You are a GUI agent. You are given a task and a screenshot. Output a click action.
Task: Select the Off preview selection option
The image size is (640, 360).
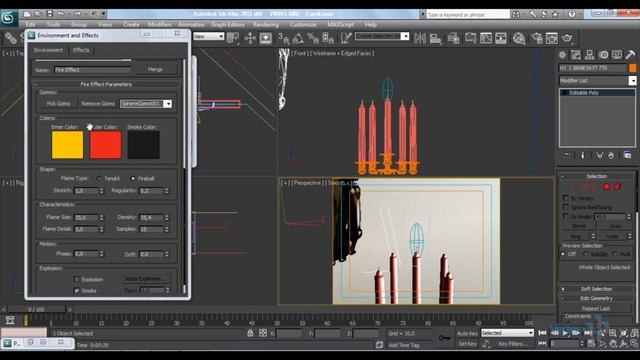(564, 254)
